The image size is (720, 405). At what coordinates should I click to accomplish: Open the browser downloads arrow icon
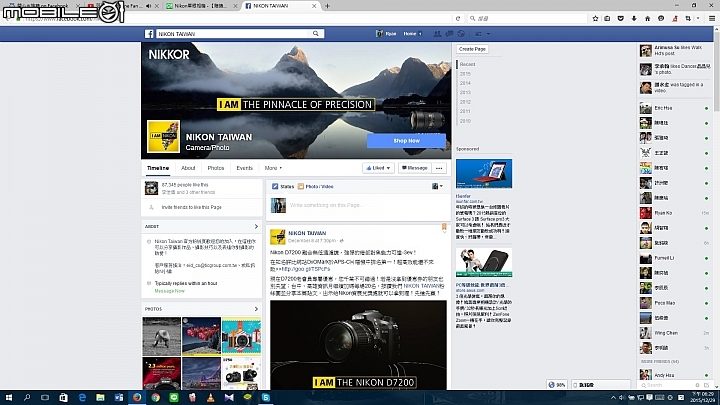click(x=634, y=18)
